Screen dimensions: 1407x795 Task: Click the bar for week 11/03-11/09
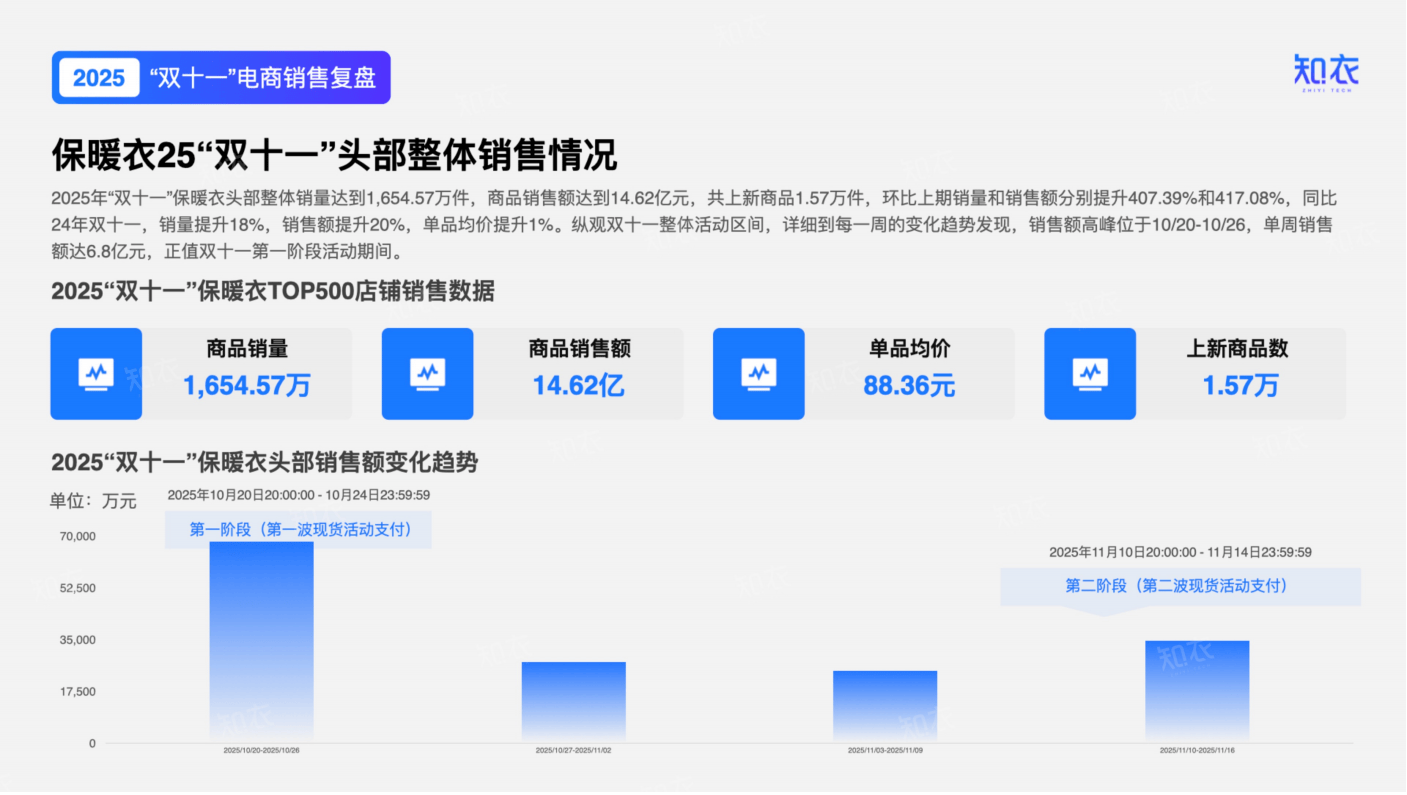(885, 706)
